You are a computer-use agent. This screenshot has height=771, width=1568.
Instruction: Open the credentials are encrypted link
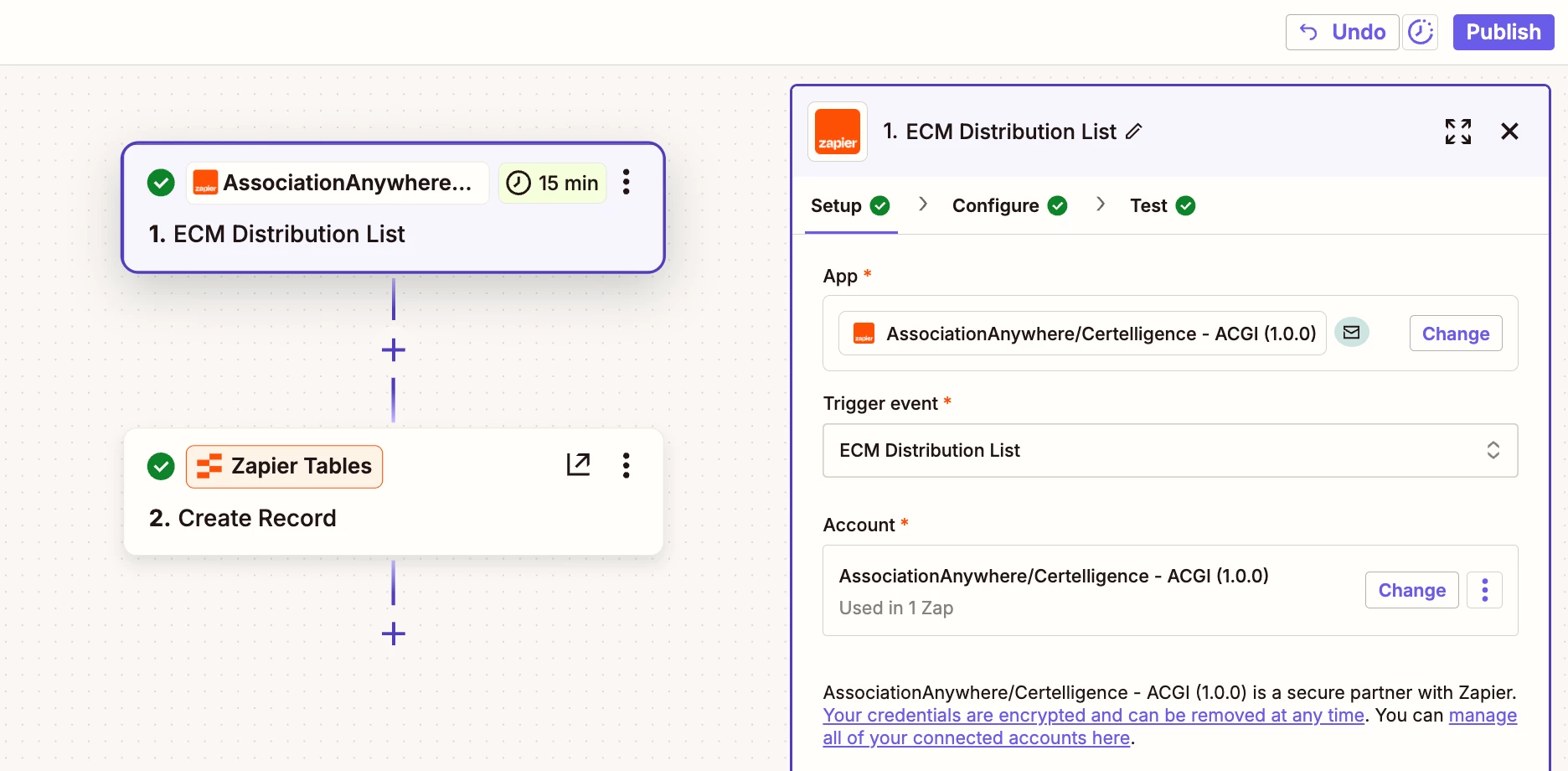point(1094,716)
